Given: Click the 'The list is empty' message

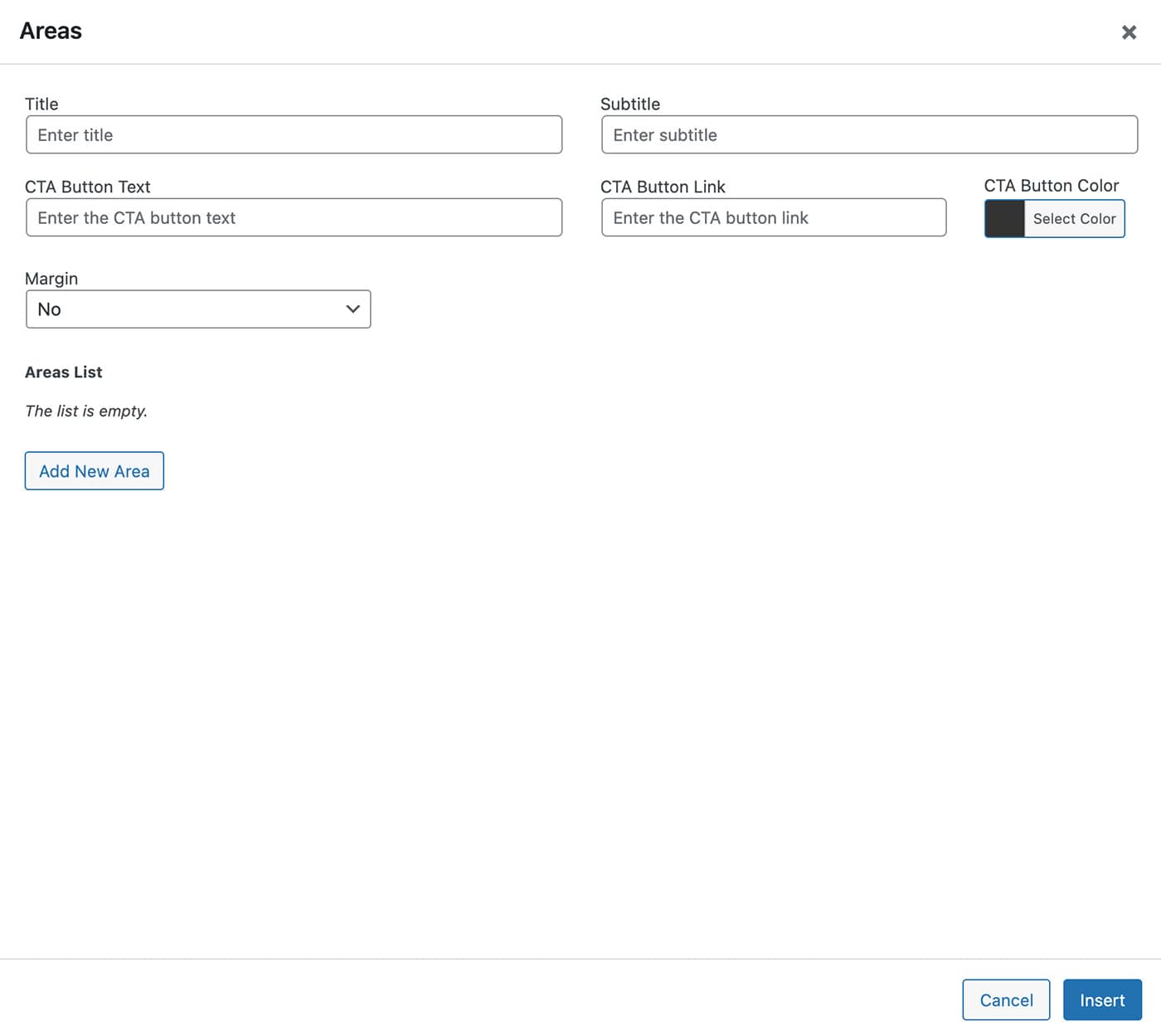Looking at the screenshot, I should 86,411.
